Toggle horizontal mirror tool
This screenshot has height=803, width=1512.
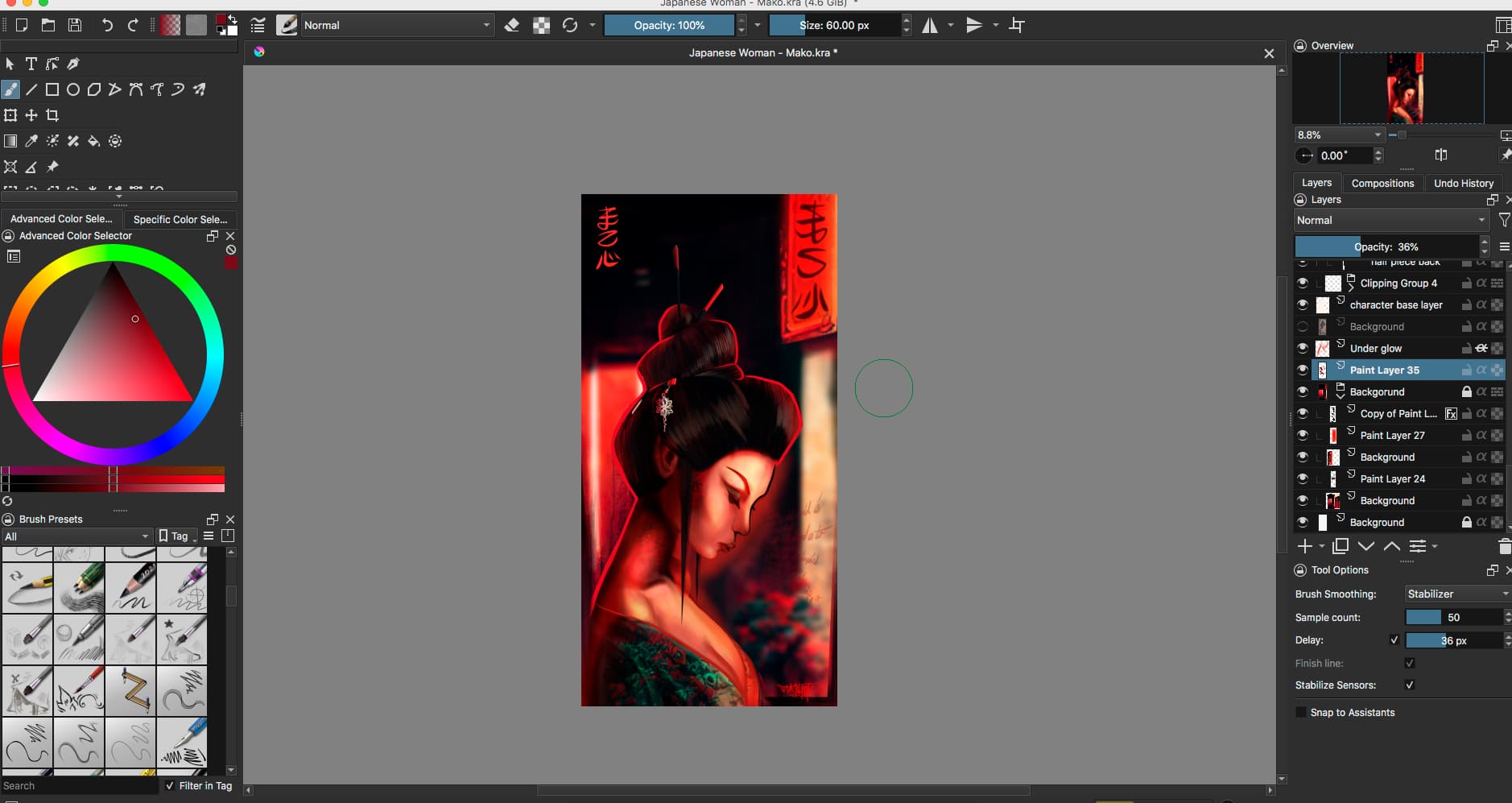pyautogui.click(x=930, y=25)
